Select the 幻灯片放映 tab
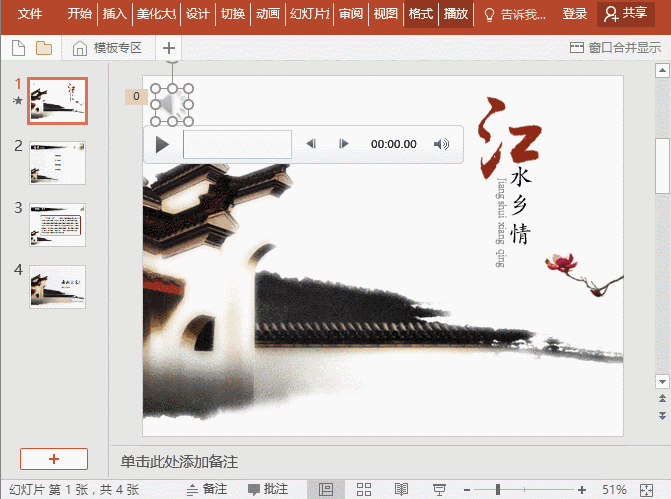 [x=310, y=14]
